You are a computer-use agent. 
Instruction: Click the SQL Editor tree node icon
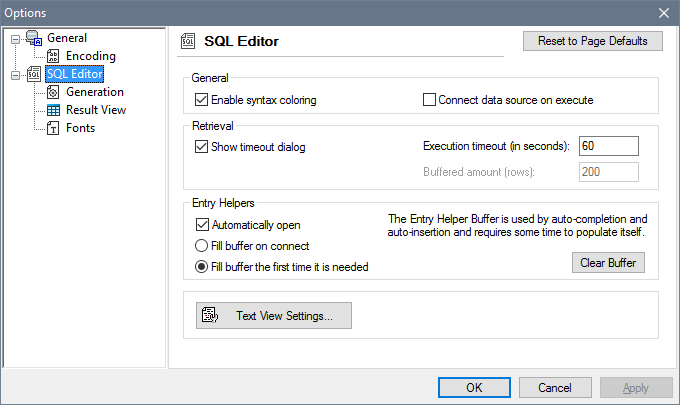[33, 74]
